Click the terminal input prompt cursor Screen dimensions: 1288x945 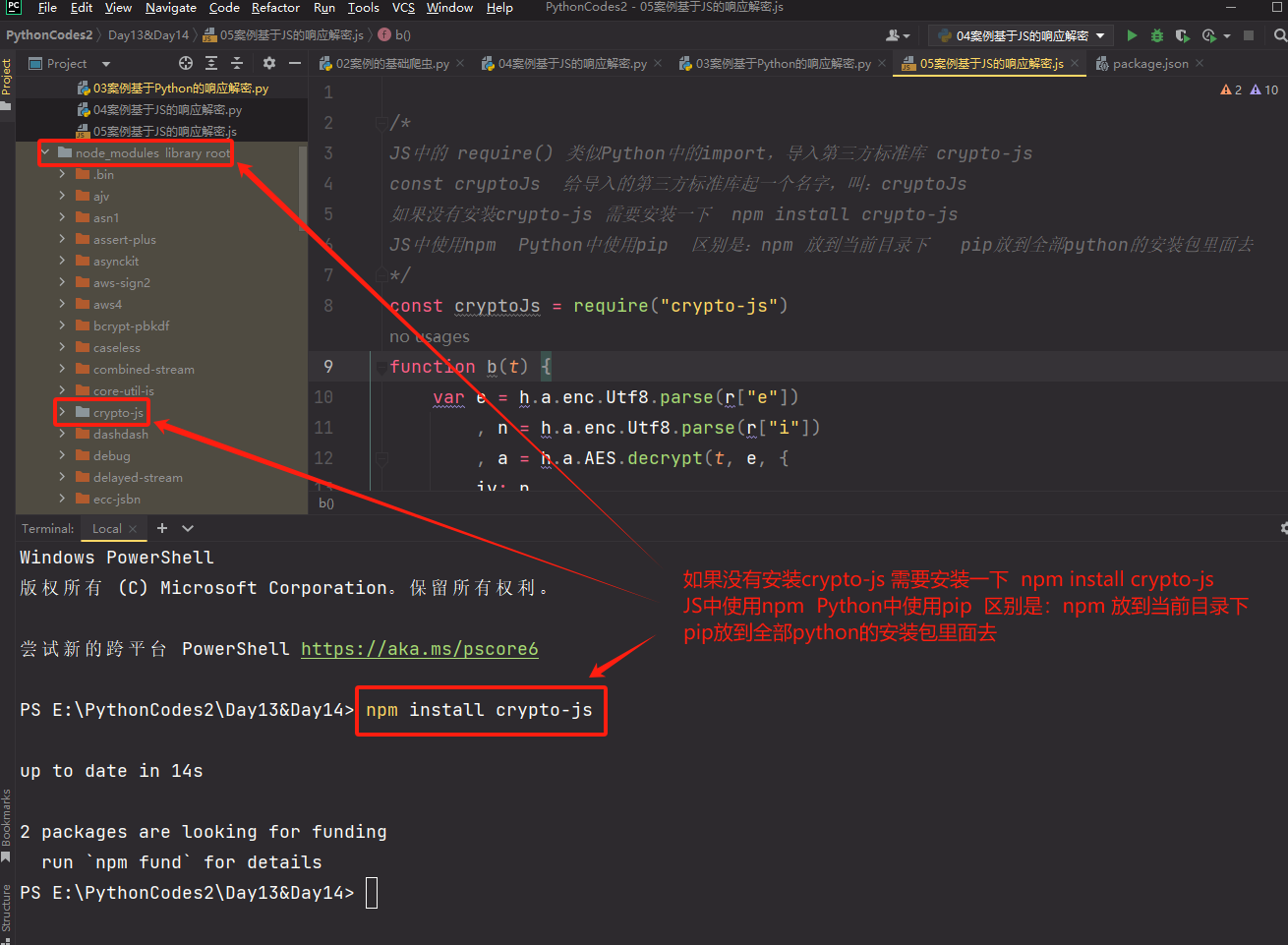pyautogui.click(x=372, y=893)
